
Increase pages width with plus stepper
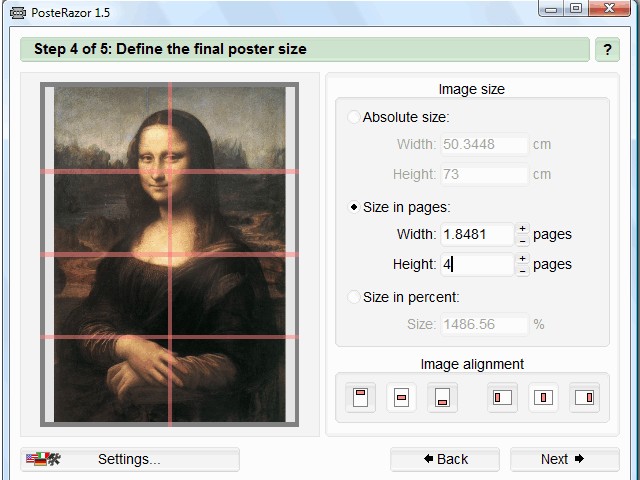point(522,228)
